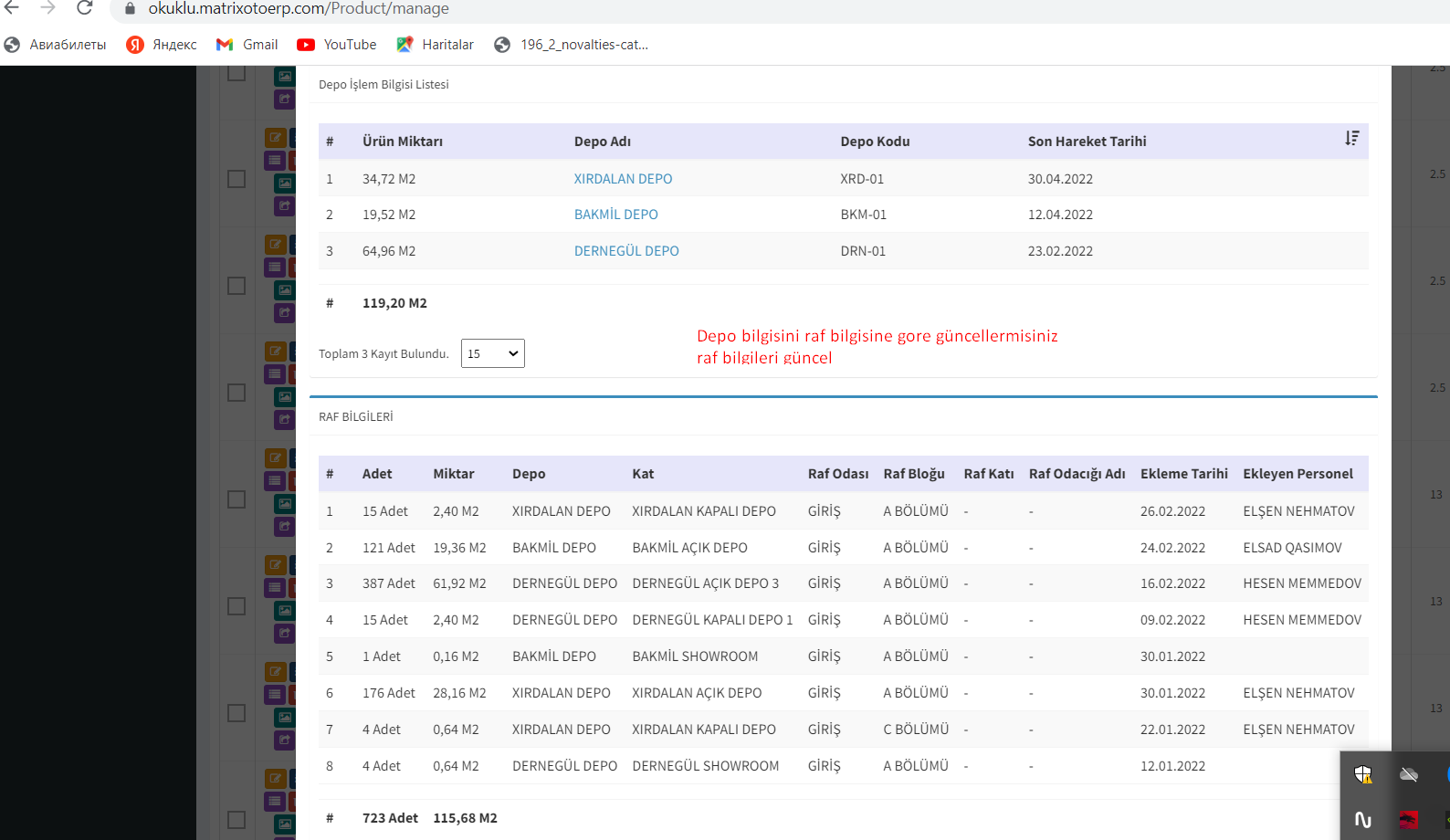Click the site lock icon in address bar
The image size is (1450, 840).
point(130,9)
